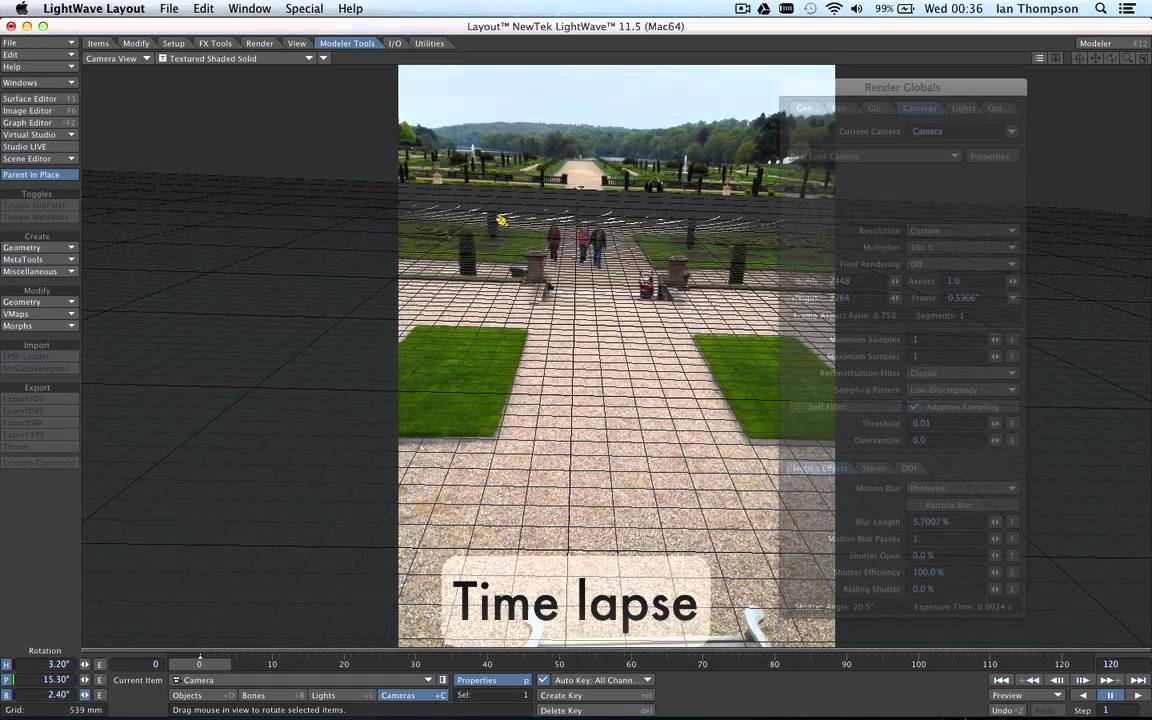Click the B bank channel button
Image resolution: width=1152 pixels, height=720 pixels.
pyautogui.click(x=7, y=695)
